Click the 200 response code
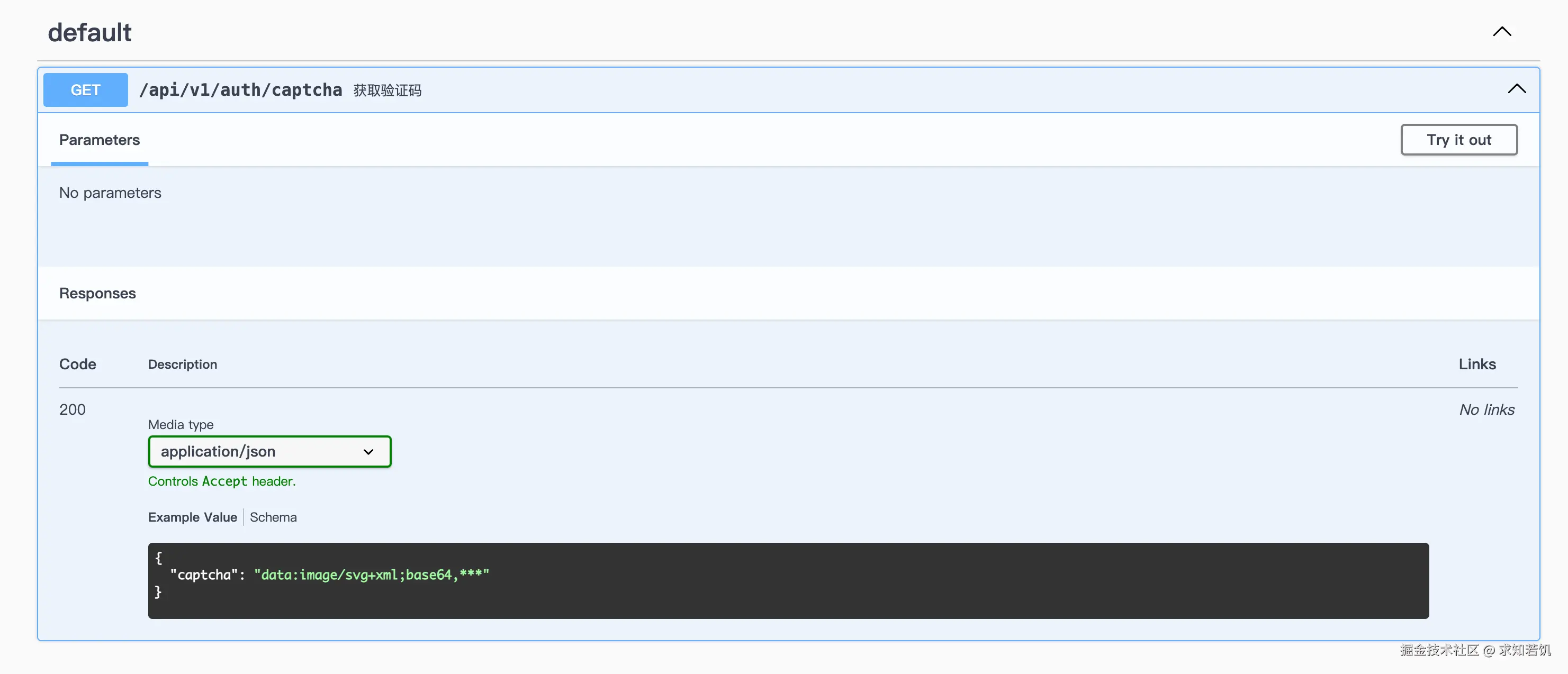The width and height of the screenshot is (1568, 674). (x=73, y=409)
